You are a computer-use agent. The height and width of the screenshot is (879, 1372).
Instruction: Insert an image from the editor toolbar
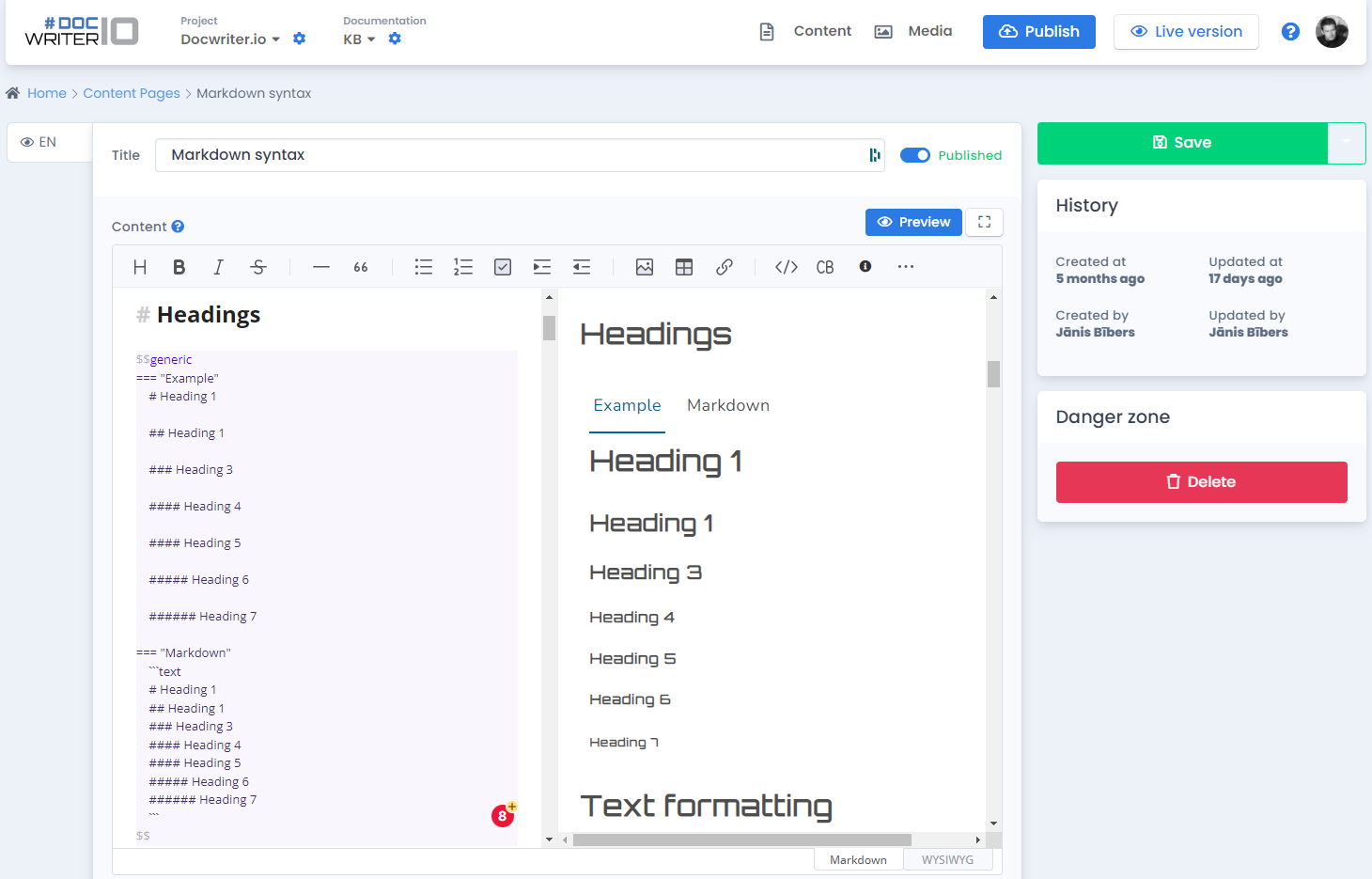(644, 267)
